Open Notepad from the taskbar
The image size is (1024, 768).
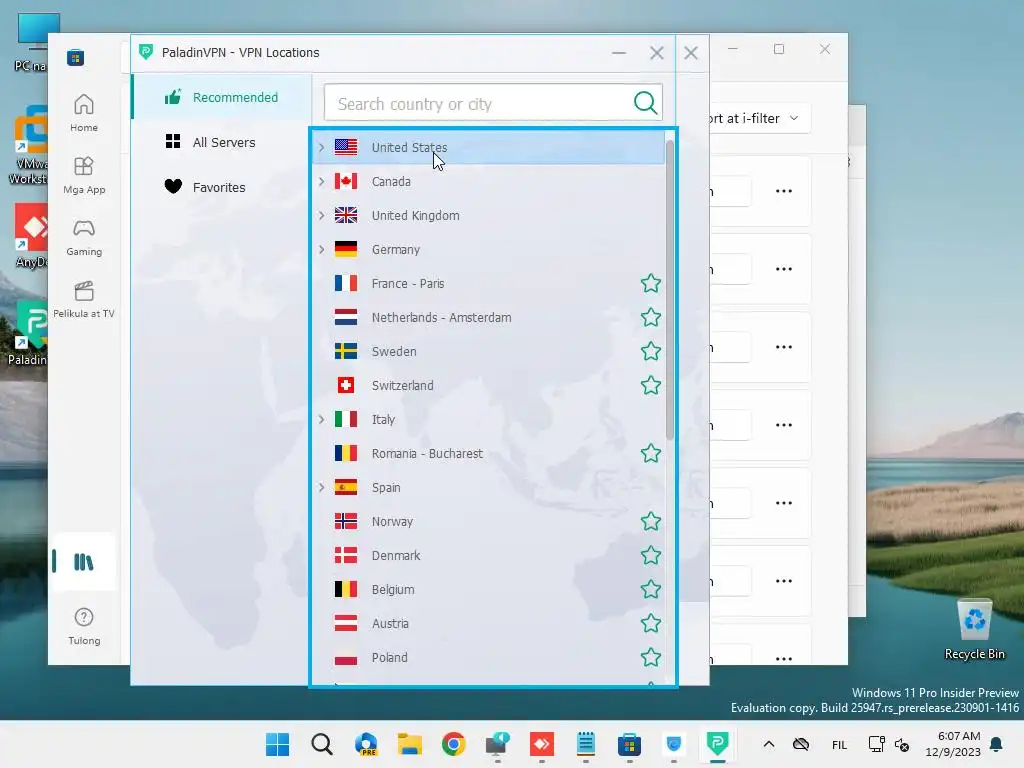(585, 744)
